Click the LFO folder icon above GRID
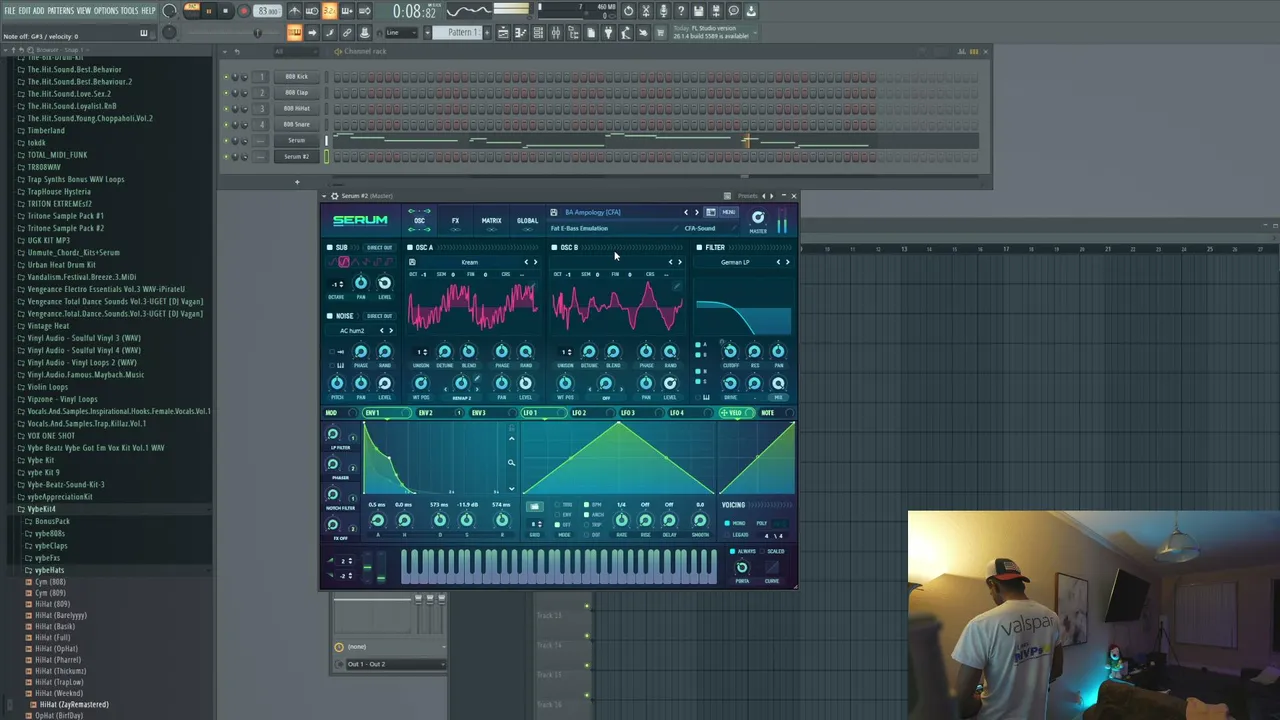Viewport: 1280px width, 720px height. coord(534,506)
